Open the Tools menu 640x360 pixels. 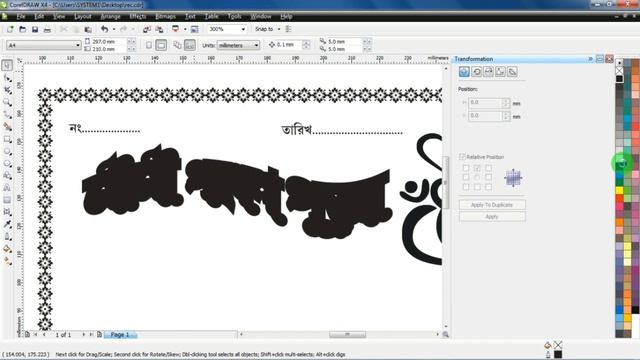pos(234,16)
